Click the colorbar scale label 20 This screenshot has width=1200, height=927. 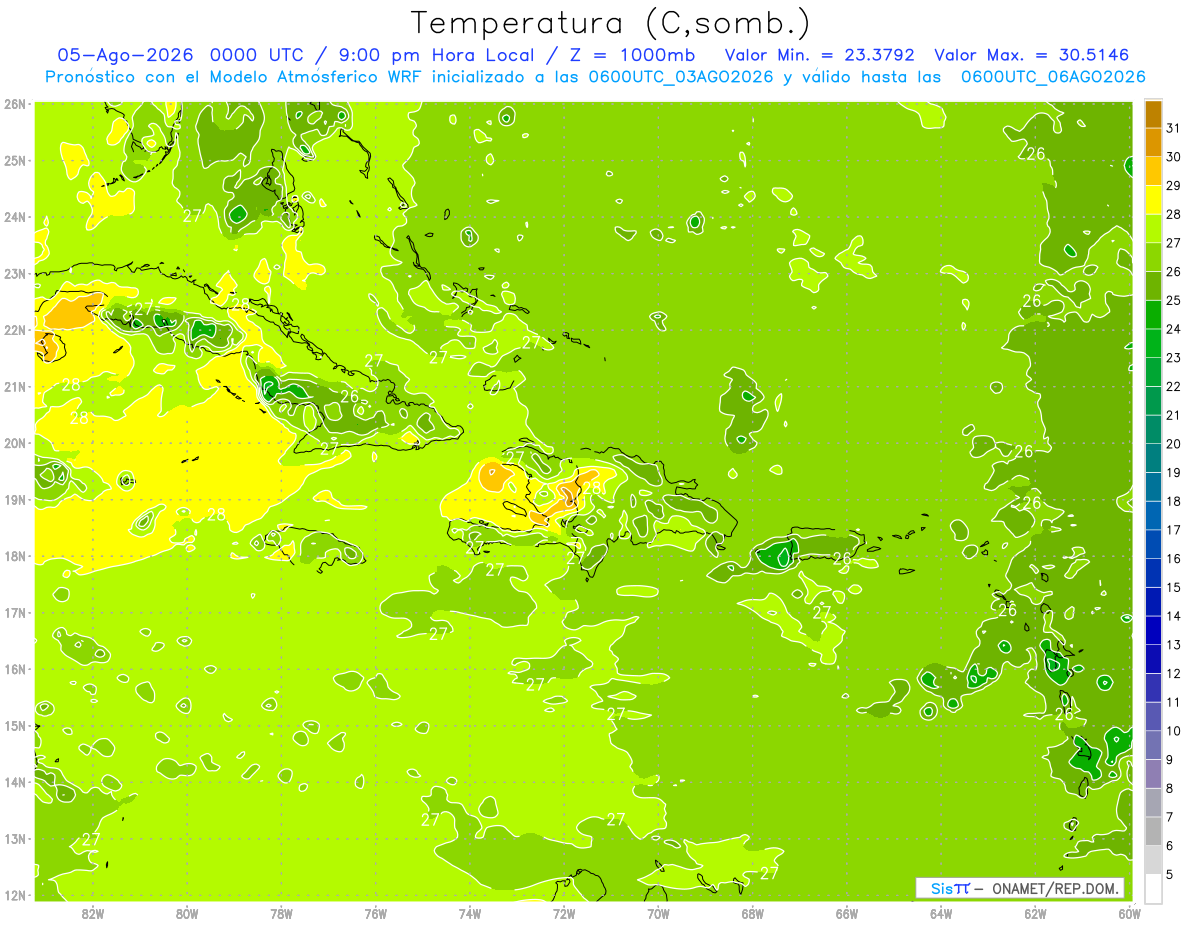pos(1173,444)
